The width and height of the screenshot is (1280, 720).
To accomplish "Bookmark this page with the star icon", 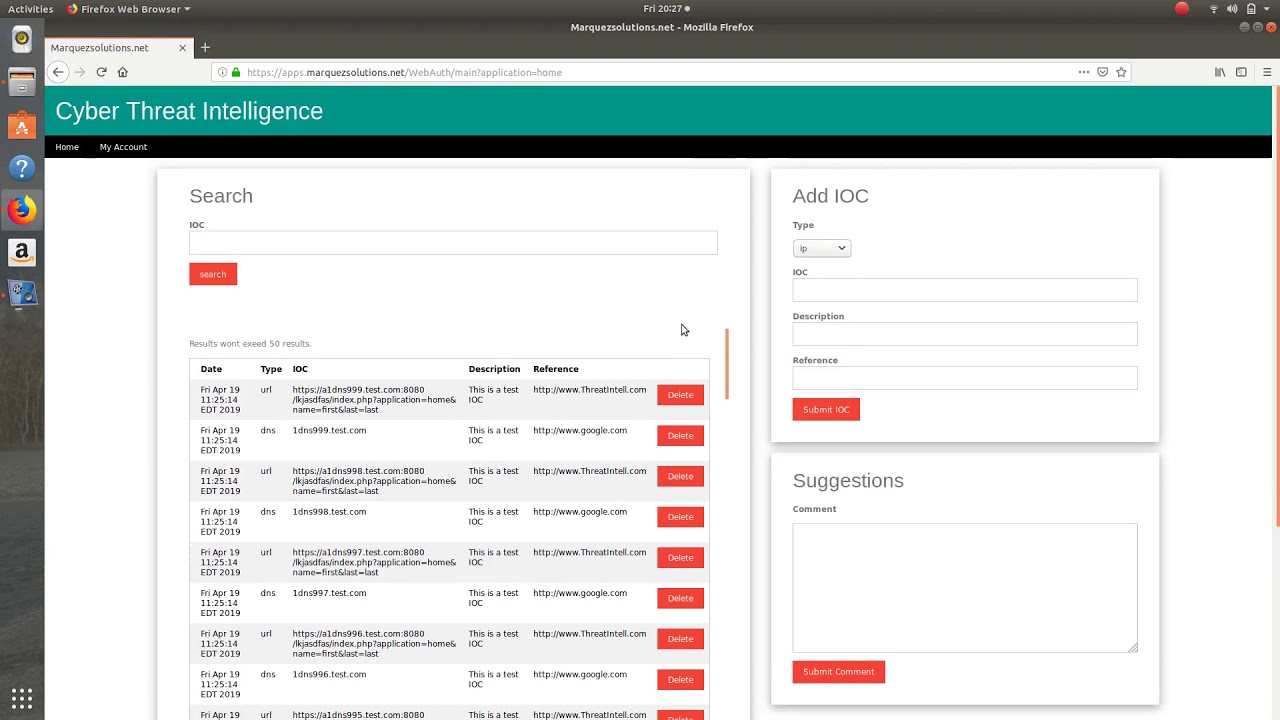I will [x=1121, y=72].
